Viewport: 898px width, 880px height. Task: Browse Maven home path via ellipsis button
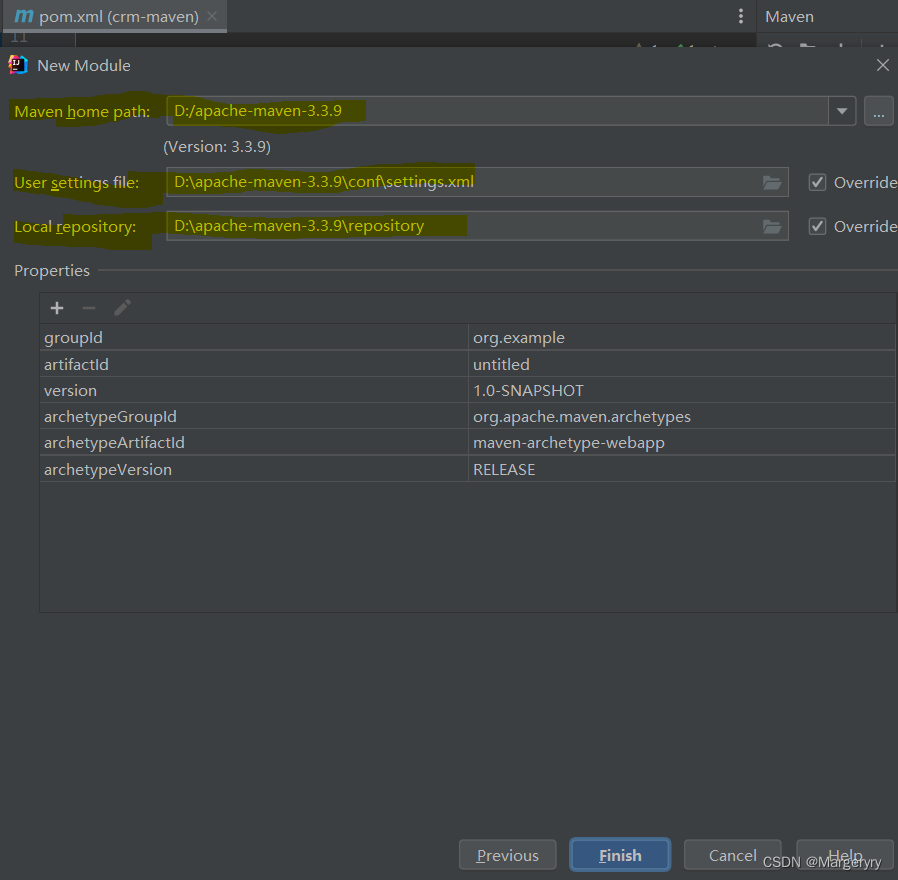pos(878,111)
